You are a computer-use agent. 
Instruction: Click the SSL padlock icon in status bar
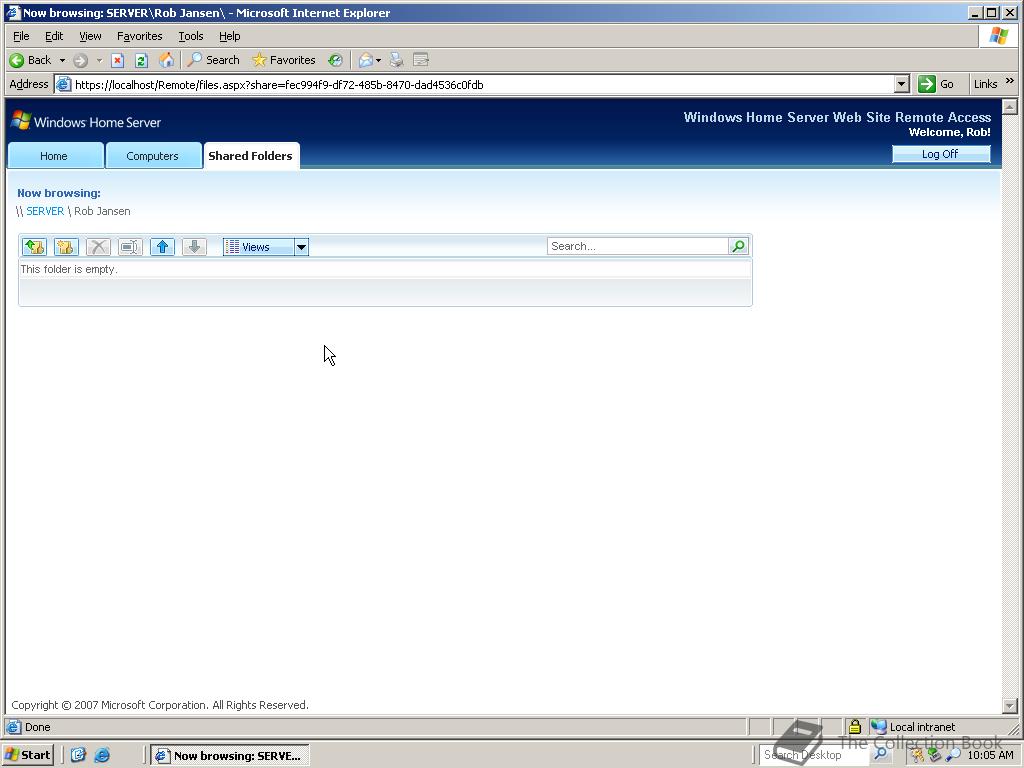[x=854, y=726]
